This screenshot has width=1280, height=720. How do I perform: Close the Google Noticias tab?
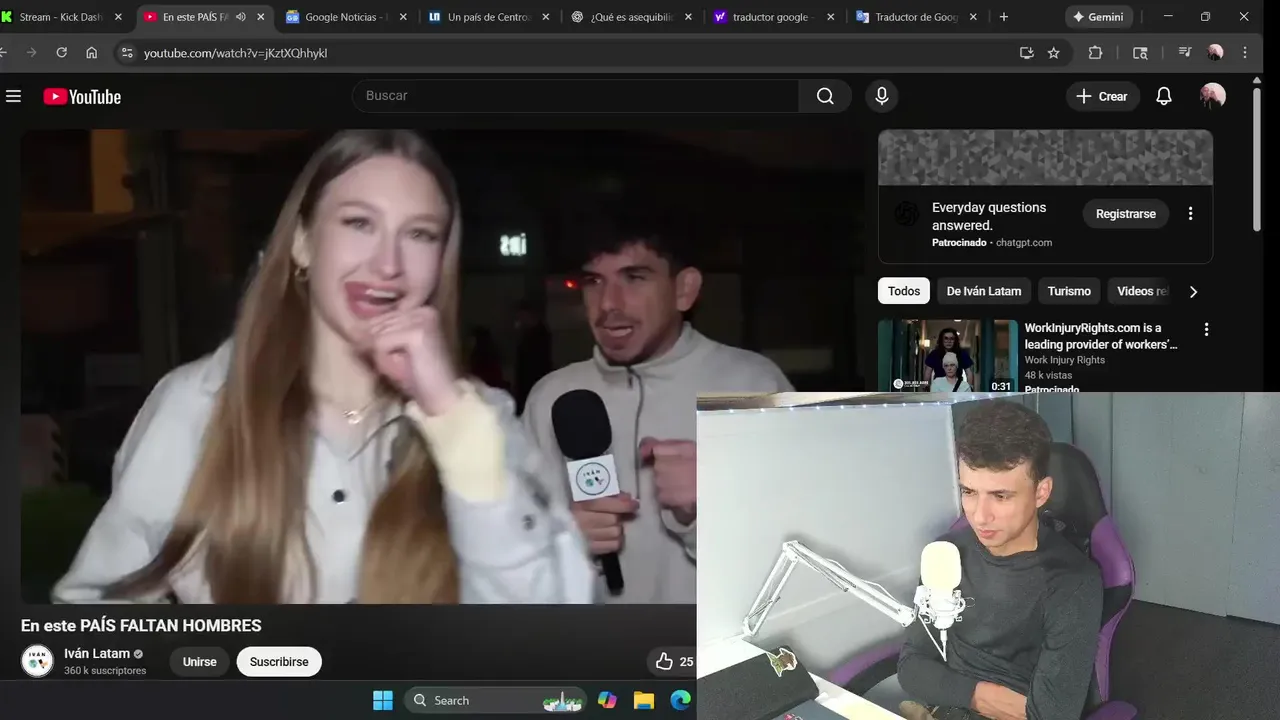click(x=404, y=17)
